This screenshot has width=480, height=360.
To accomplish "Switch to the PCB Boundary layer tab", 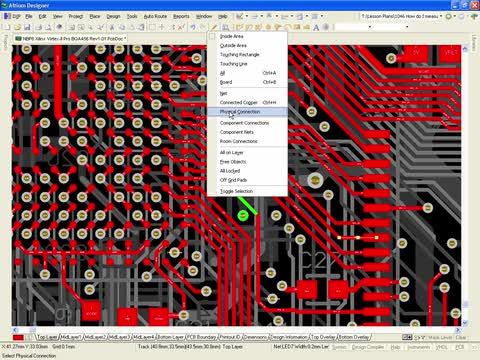I will click(201, 337).
